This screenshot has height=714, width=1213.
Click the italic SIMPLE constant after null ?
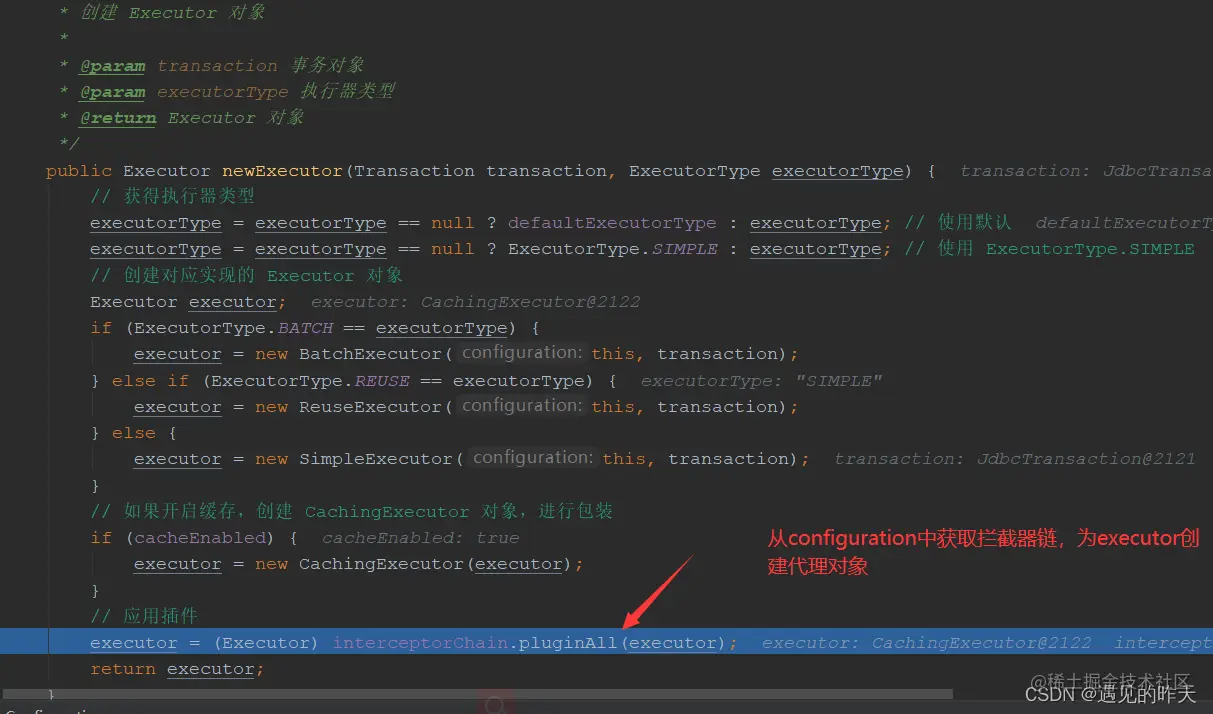pyautogui.click(x=685, y=249)
